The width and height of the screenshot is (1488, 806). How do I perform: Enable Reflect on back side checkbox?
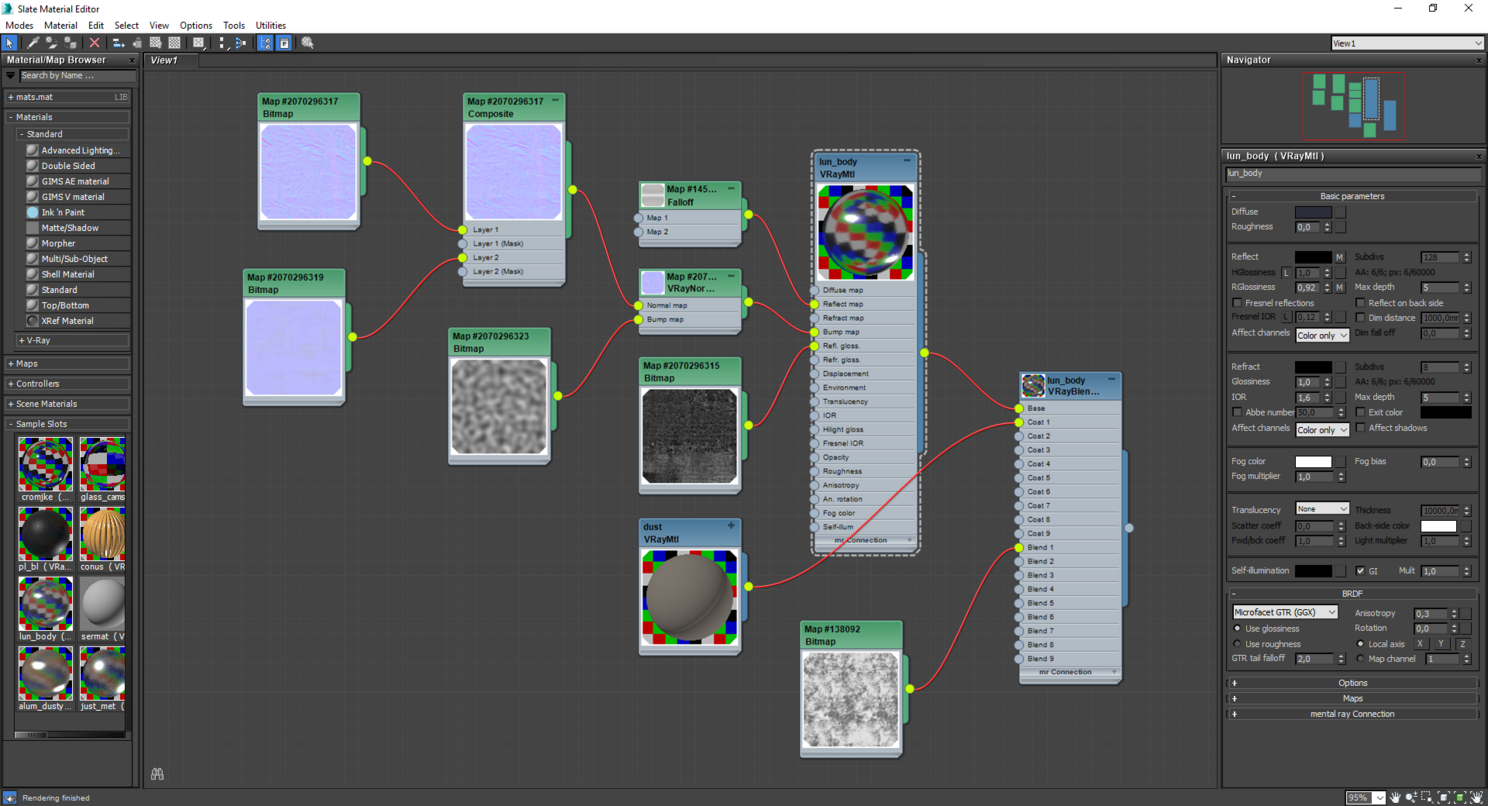(x=1361, y=303)
